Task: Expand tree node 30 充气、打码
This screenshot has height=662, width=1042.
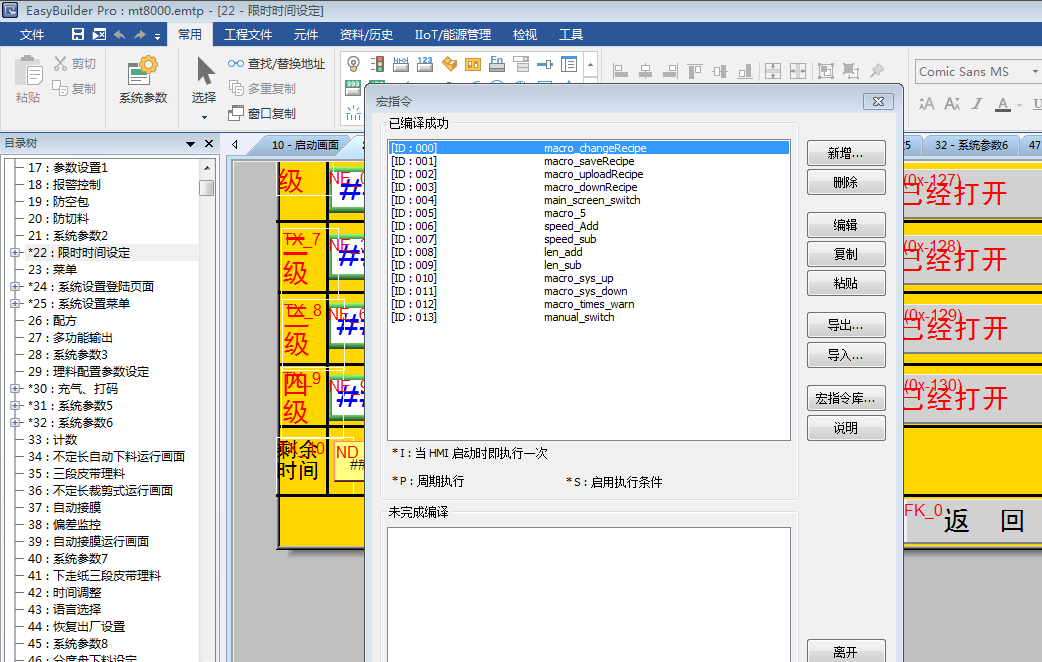Action: (x=15, y=389)
